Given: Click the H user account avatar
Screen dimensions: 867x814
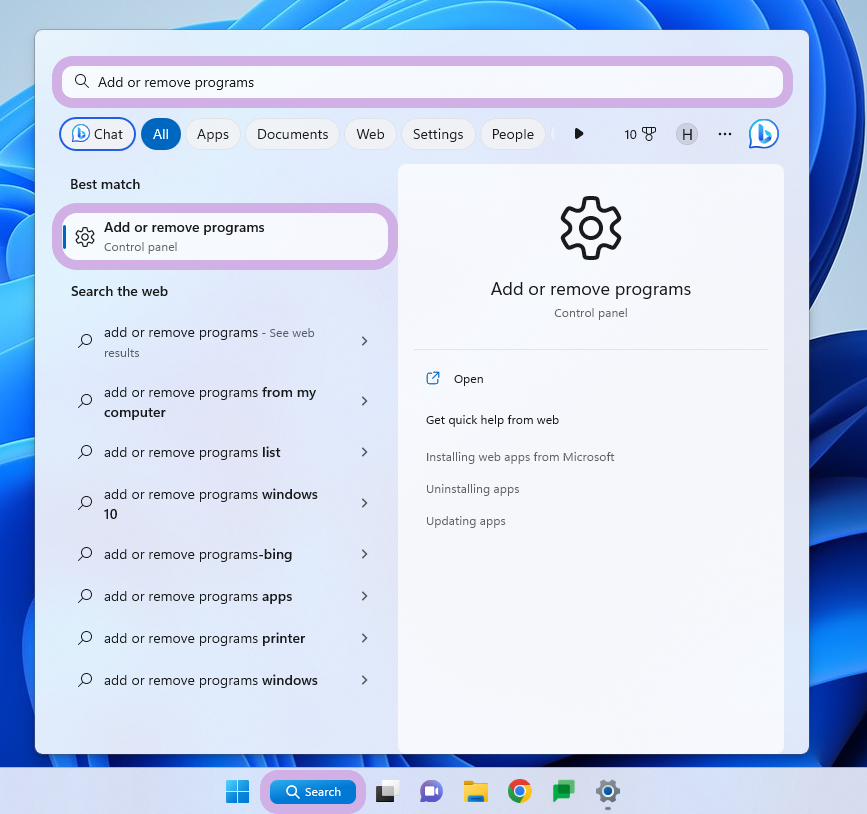Looking at the screenshot, I should coord(687,134).
